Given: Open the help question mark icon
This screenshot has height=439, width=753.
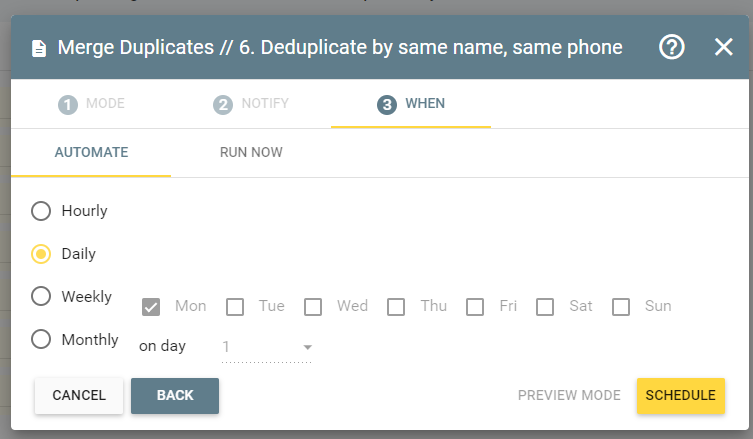Looking at the screenshot, I should click(671, 47).
